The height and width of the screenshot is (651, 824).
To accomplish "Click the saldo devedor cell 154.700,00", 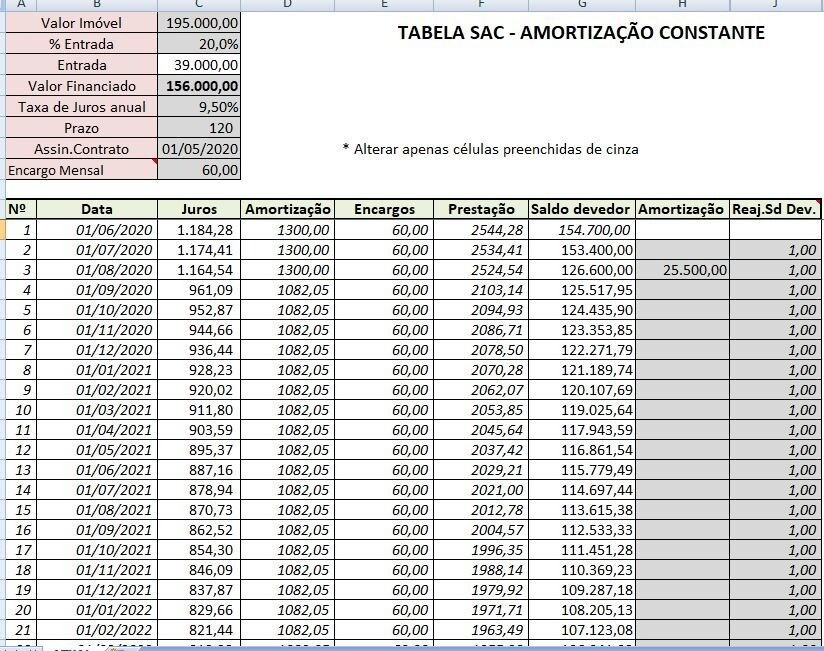I will point(581,230).
